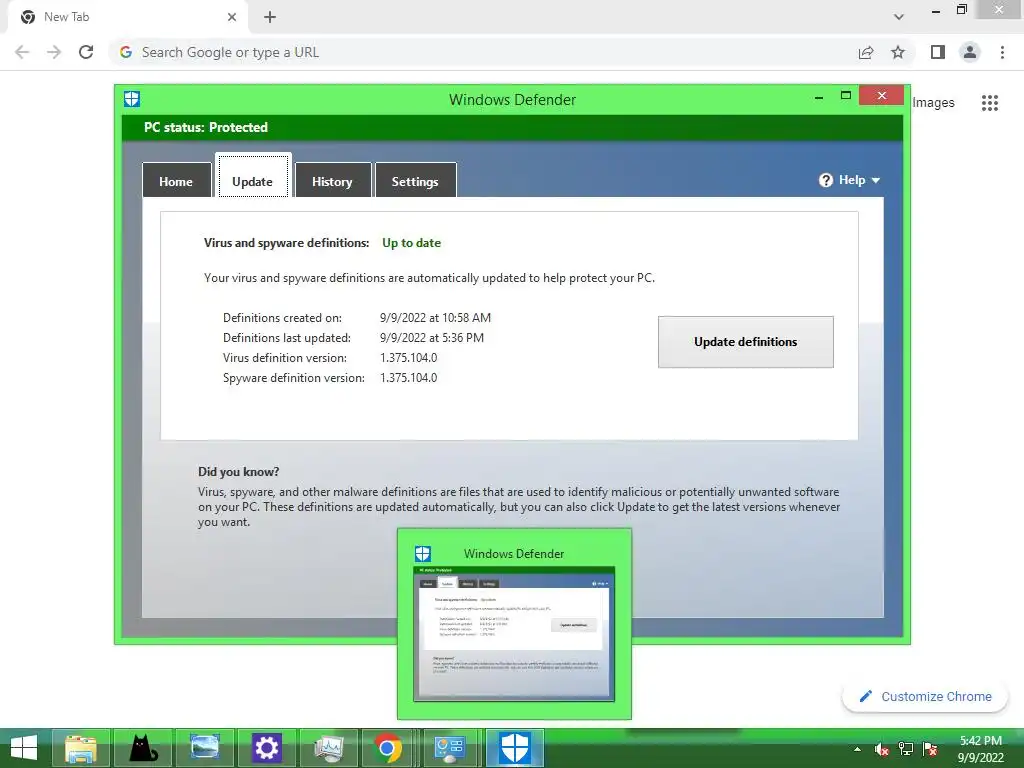Expand the Help dropdown arrow
Image resolution: width=1024 pixels, height=768 pixels.
pos(876,181)
